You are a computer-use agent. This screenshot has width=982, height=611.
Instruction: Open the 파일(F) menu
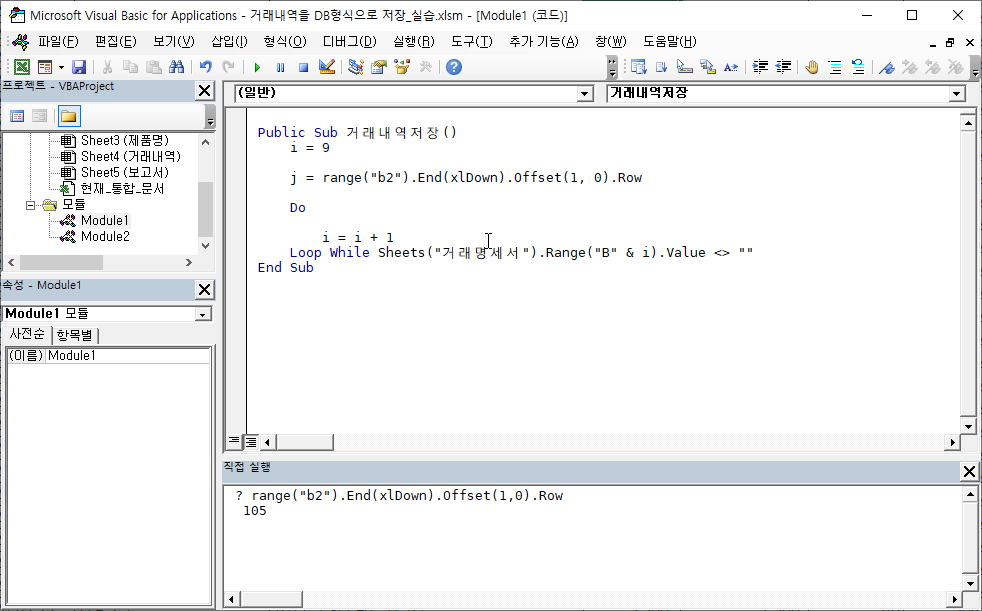coord(58,41)
